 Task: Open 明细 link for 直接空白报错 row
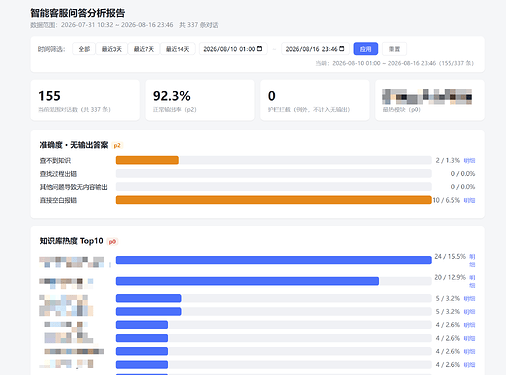(469, 200)
